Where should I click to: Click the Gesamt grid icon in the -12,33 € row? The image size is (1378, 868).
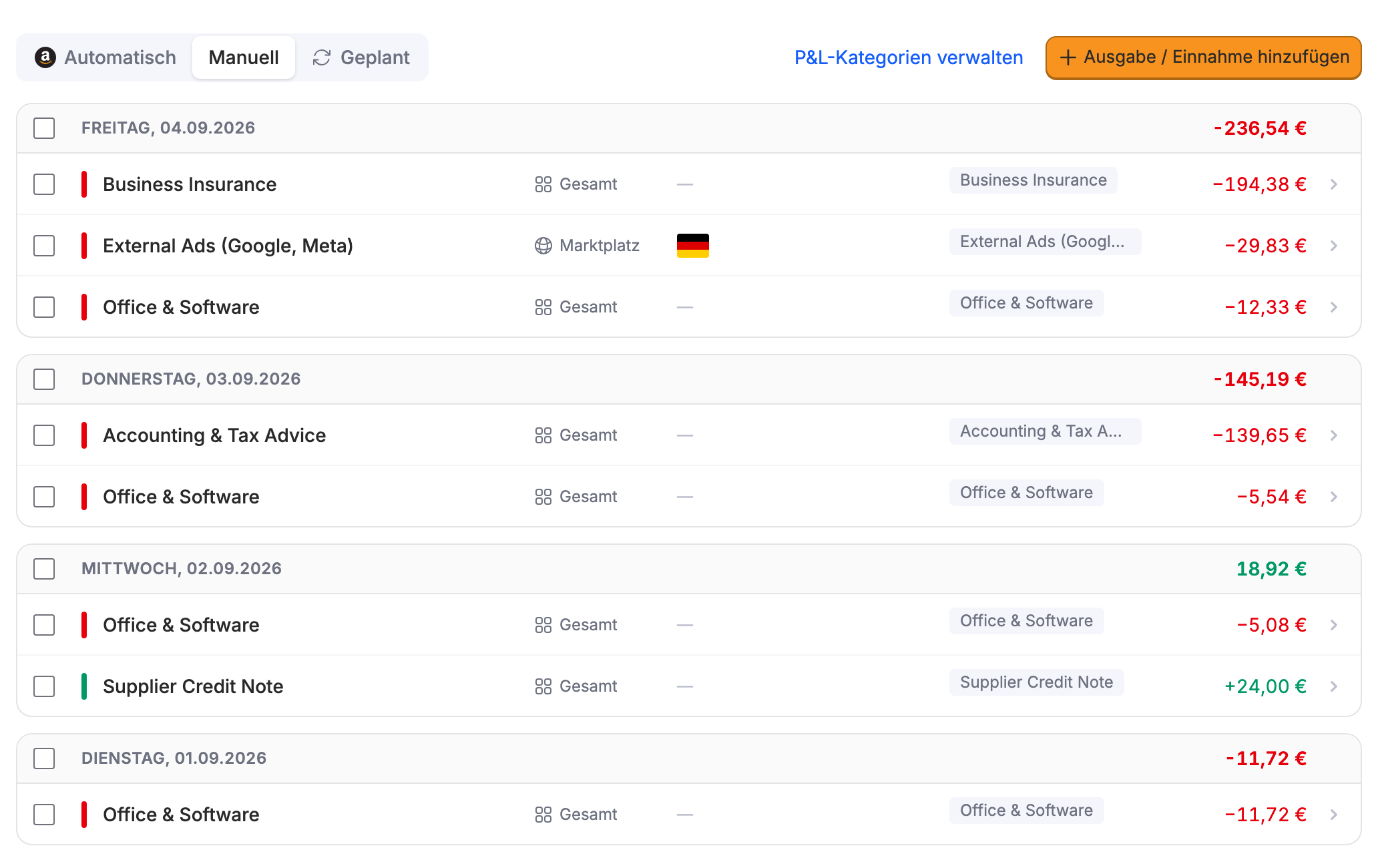[x=543, y=307]
